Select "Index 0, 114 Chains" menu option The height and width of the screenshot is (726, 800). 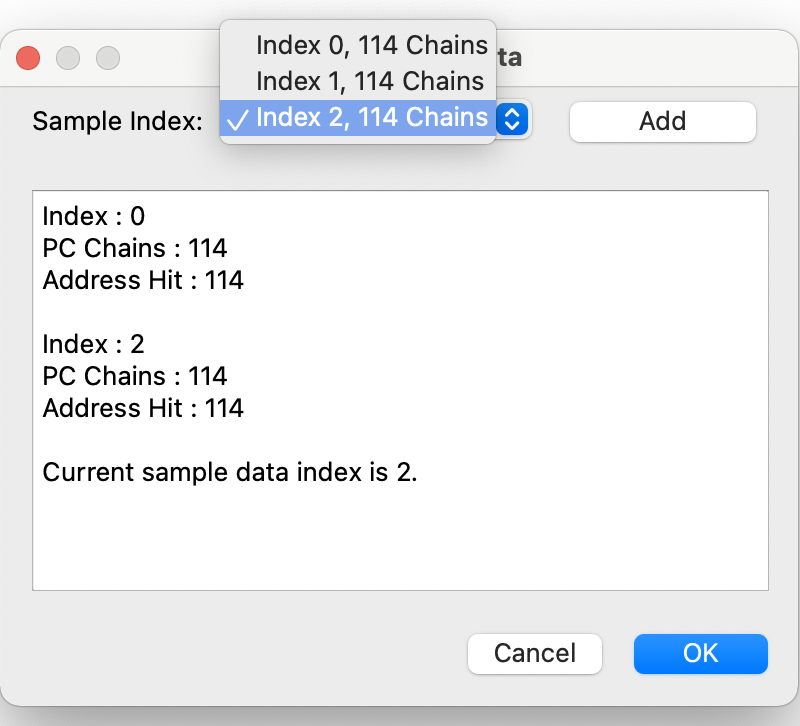coord(370,45)
